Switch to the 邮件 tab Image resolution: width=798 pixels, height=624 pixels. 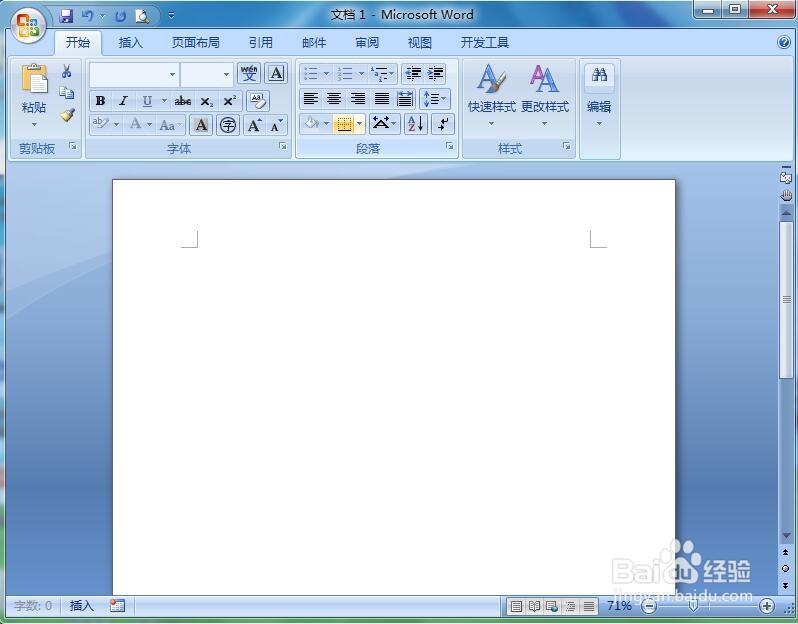[x=314, y=43]
